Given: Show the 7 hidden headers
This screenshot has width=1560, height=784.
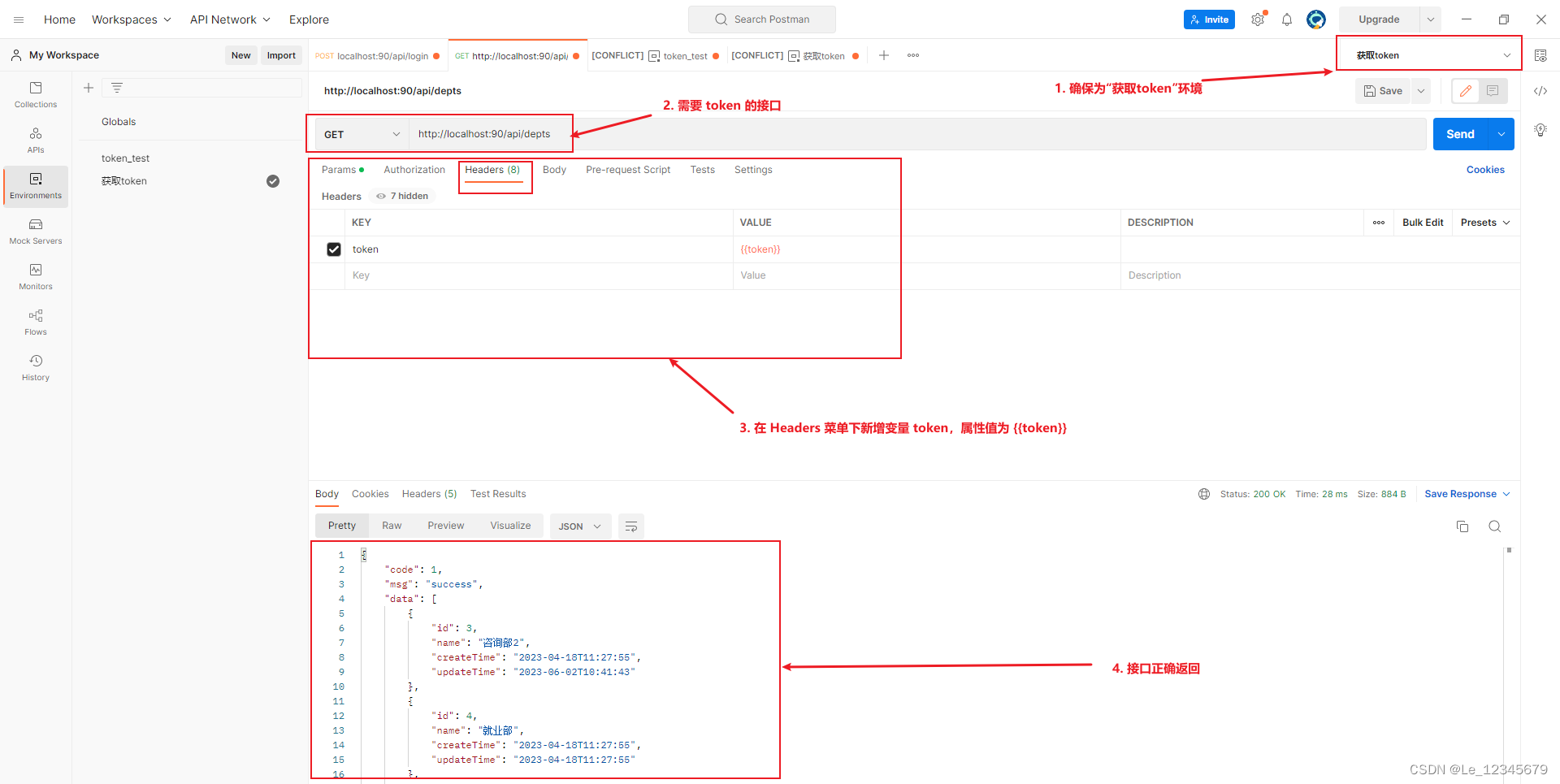Looking at the screenshot, I should tap(401, 196).
